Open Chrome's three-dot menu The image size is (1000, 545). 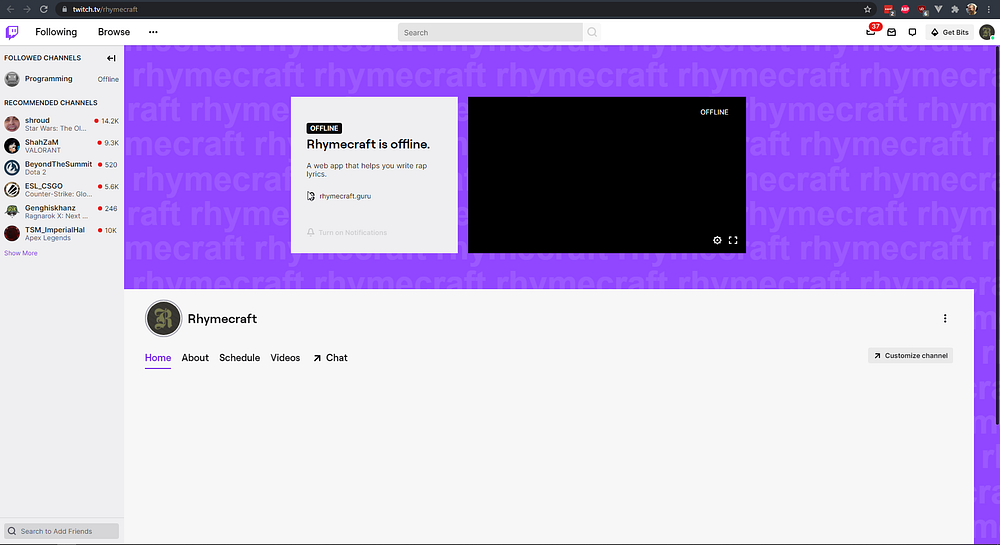[989, 9]
